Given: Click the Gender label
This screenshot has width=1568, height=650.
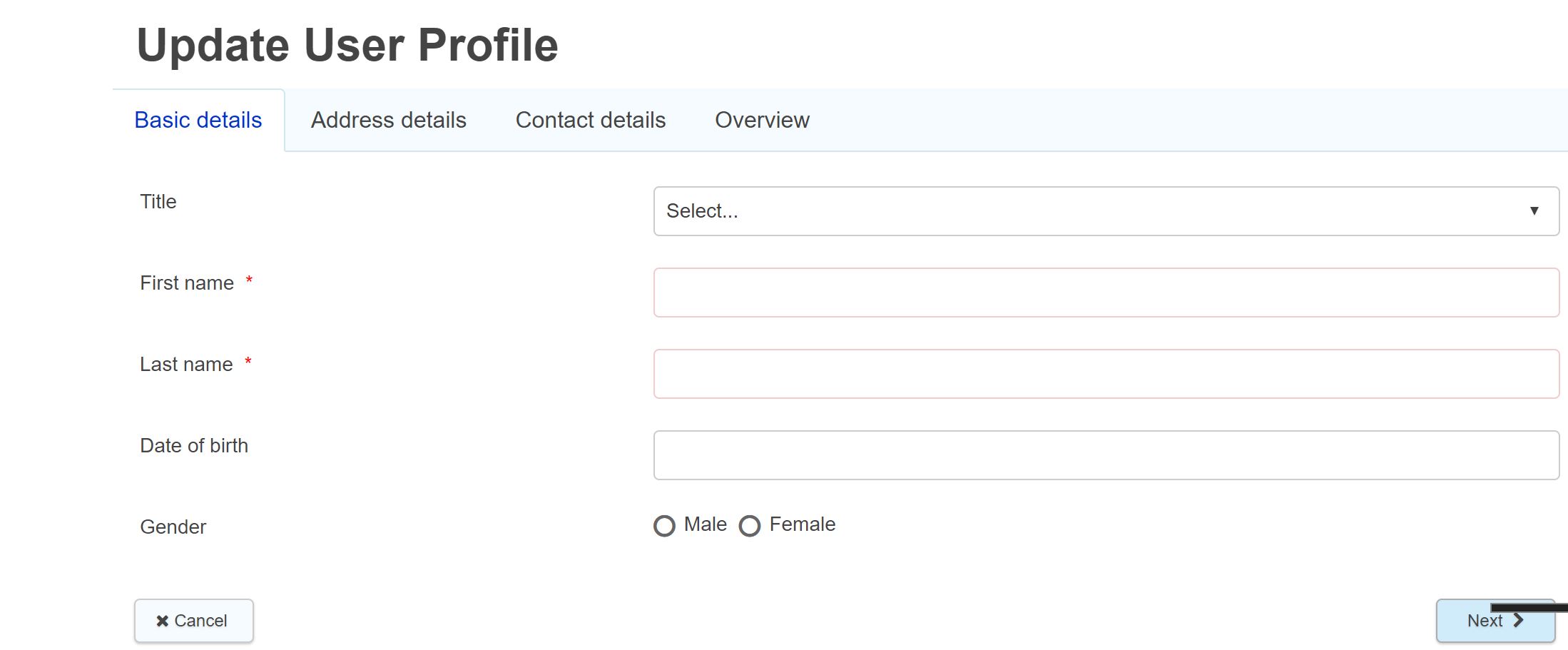Looking at the screenshot, I should [173, 527].
